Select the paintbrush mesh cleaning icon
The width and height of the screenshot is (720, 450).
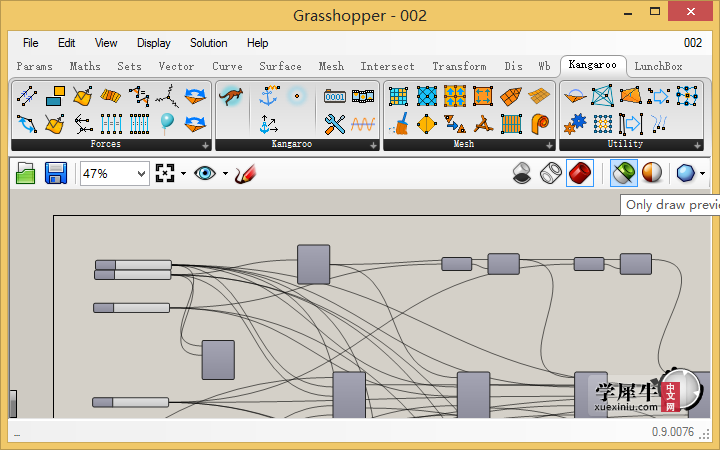(x=399, y=124)
